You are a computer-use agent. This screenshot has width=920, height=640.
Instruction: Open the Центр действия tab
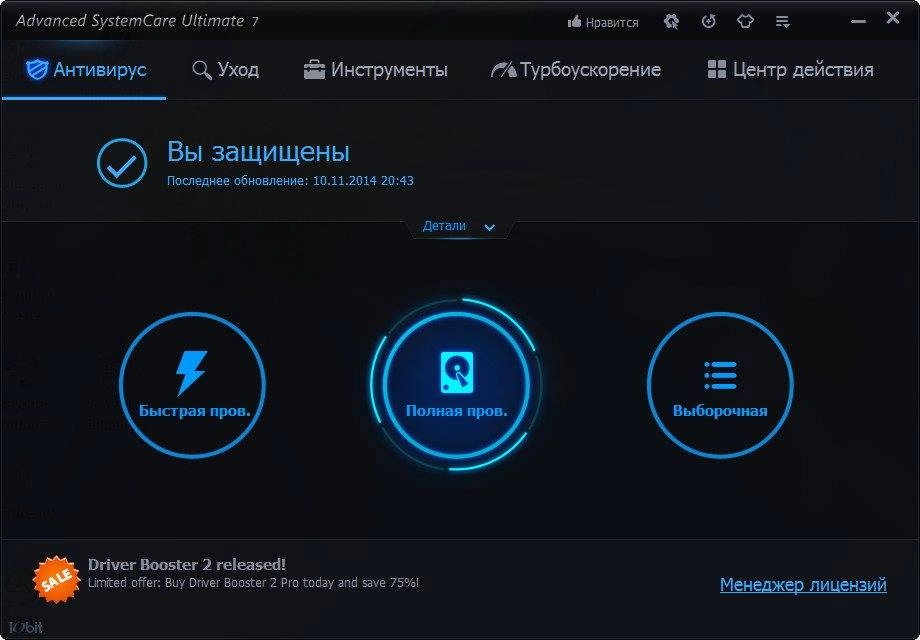coord(790,70)
